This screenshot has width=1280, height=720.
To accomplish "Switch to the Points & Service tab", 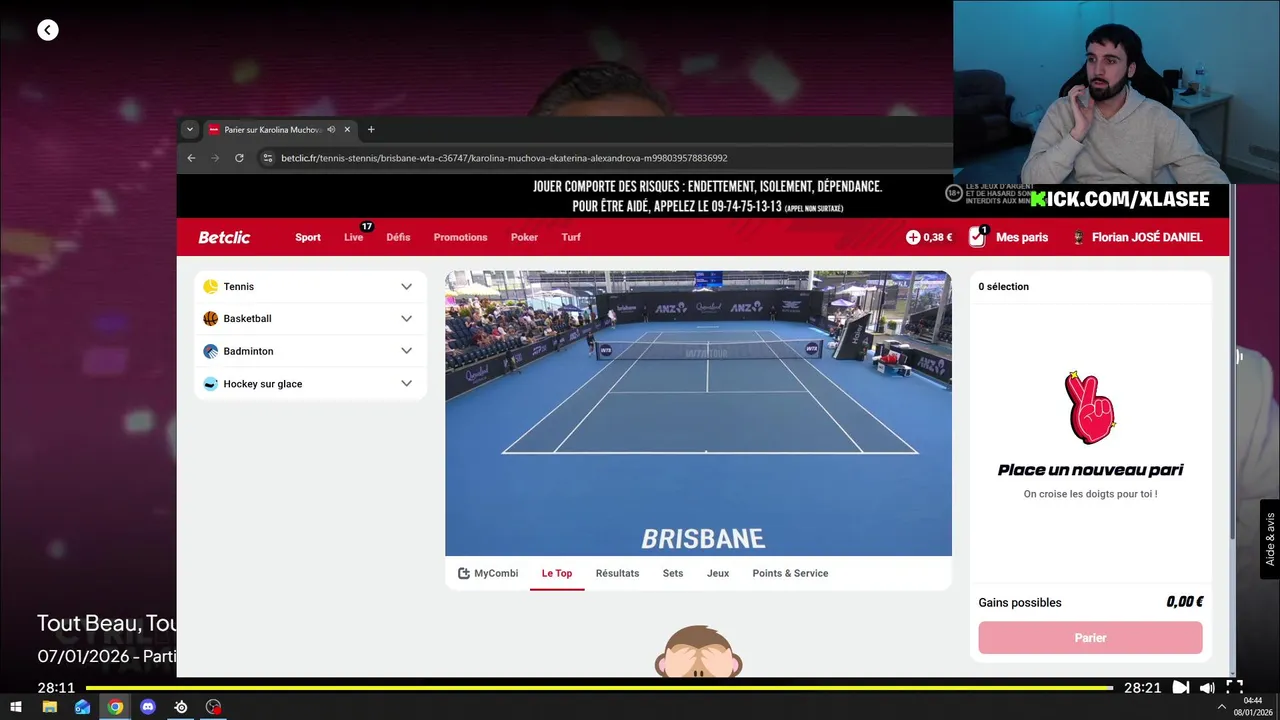I will coord(790,573).
